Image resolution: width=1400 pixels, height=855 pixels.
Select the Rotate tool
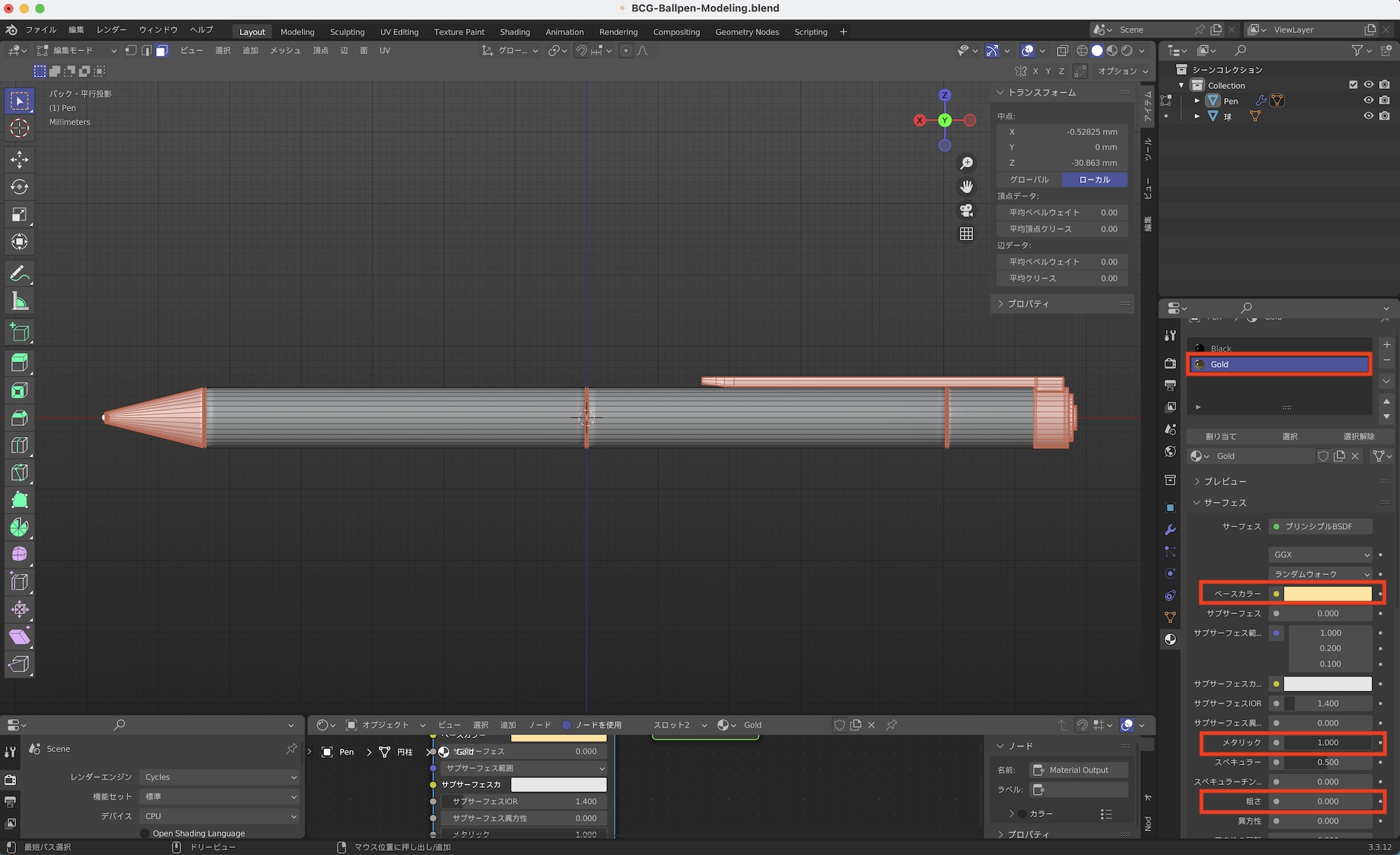(x=20, y=187)
